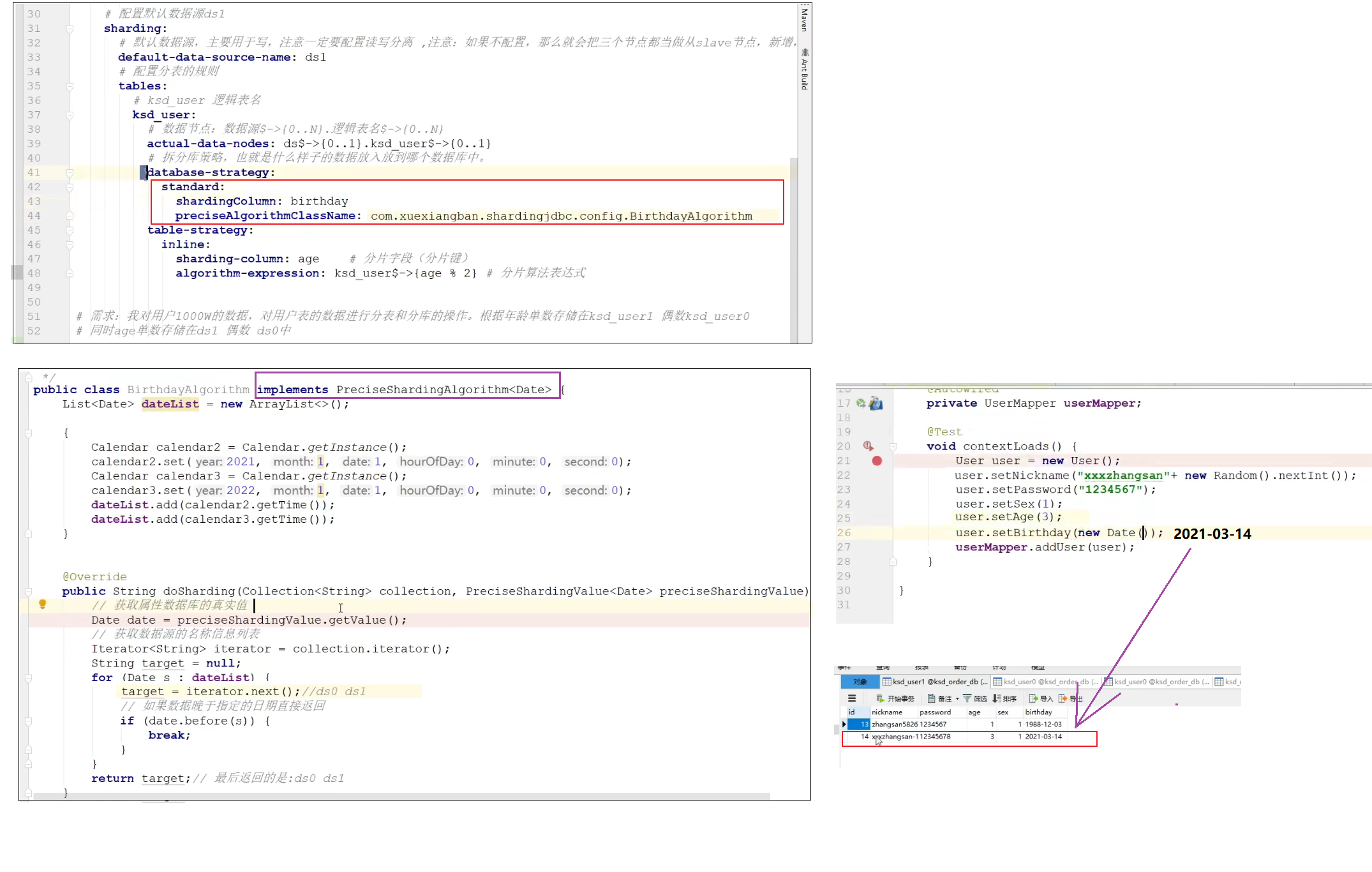The width and height of the screenshot is (1372, 872).
Task: Select the cell with id 14
Action: click(x=860, y=737)
